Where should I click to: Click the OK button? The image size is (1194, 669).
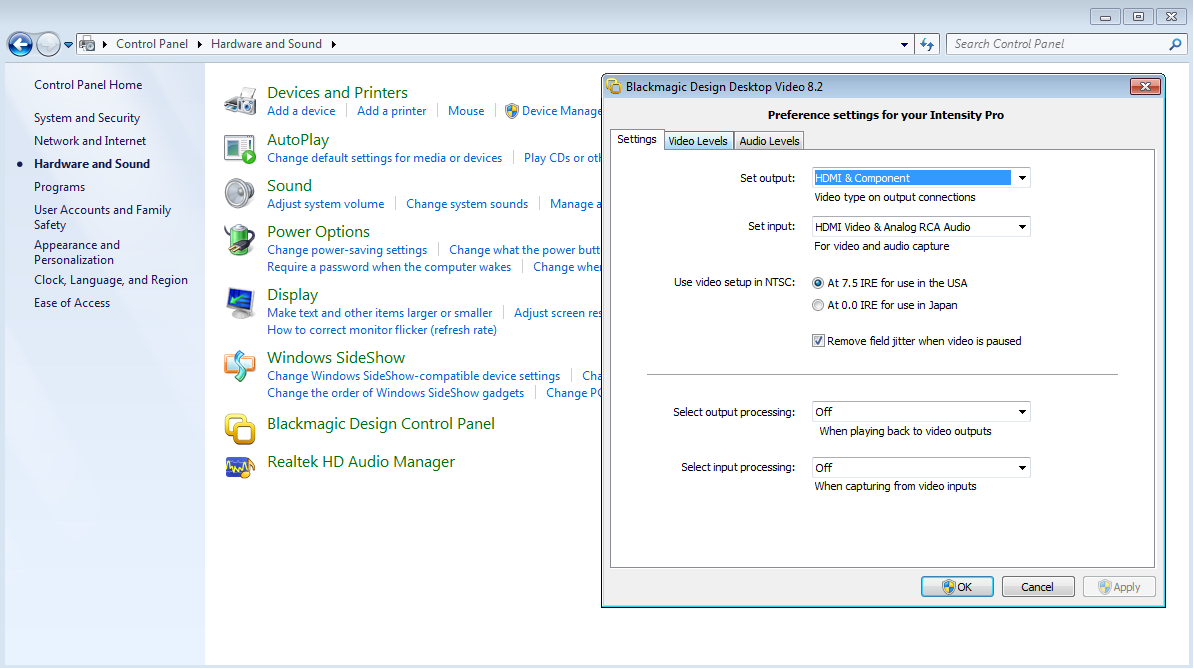point(957,587)
